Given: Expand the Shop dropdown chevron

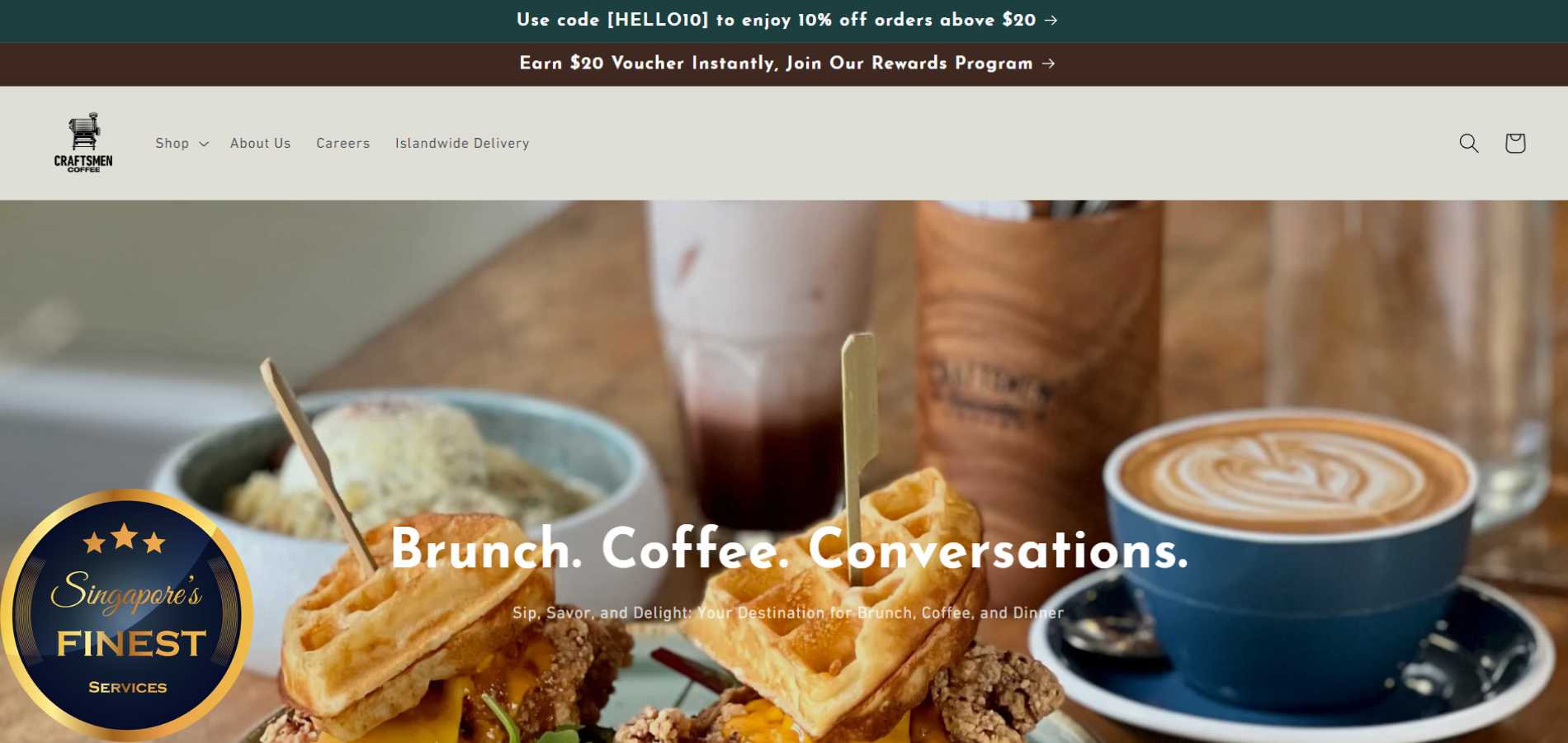Looking at the screenshot, I should [x=204, y=144].
